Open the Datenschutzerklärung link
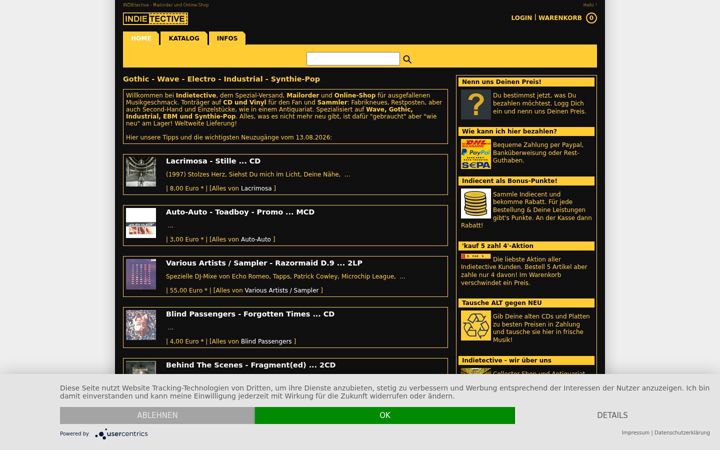Screen dimensions: 720x450 [682, 433]
